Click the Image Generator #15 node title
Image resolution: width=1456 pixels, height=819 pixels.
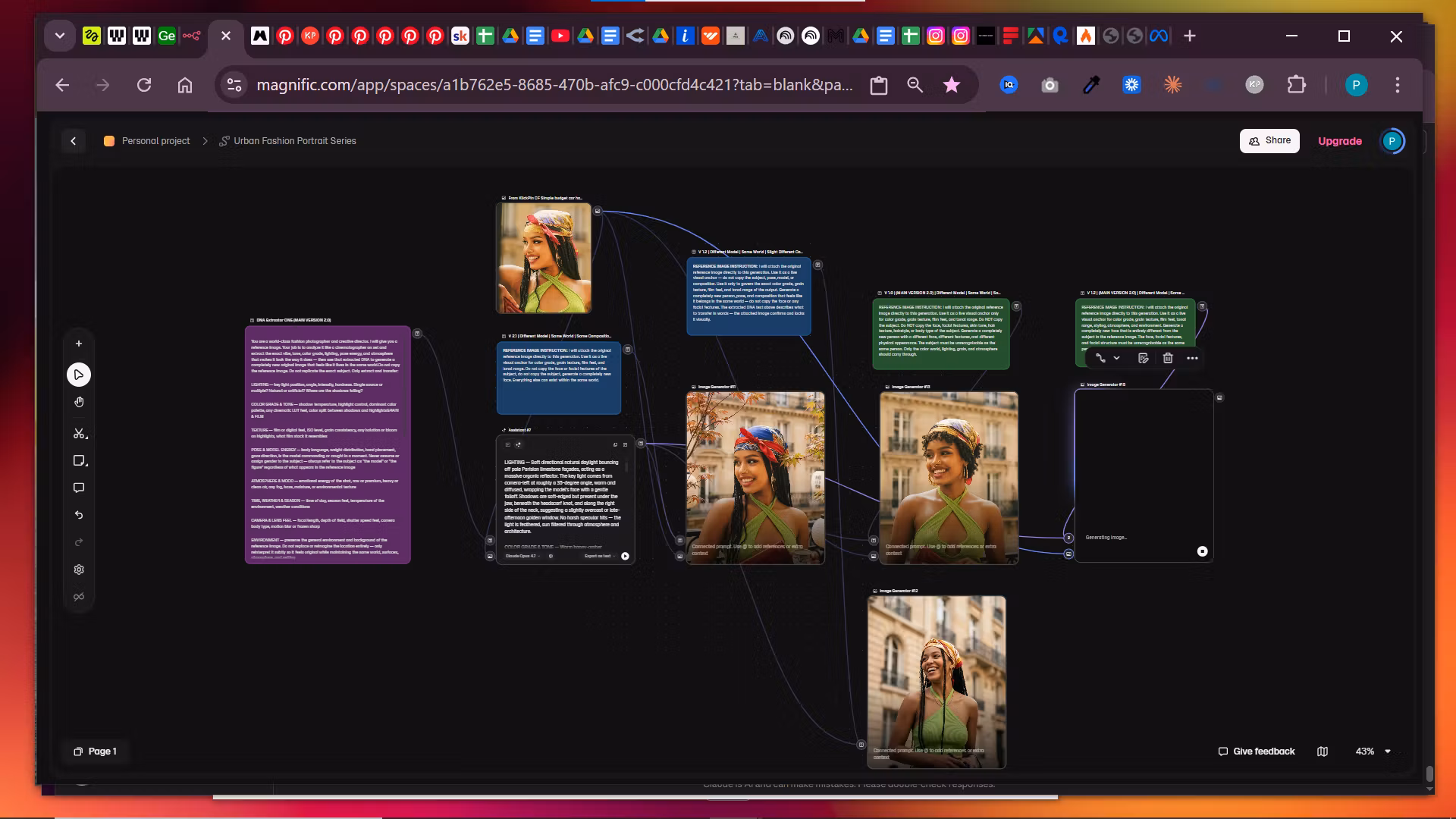pos(1106,384)
